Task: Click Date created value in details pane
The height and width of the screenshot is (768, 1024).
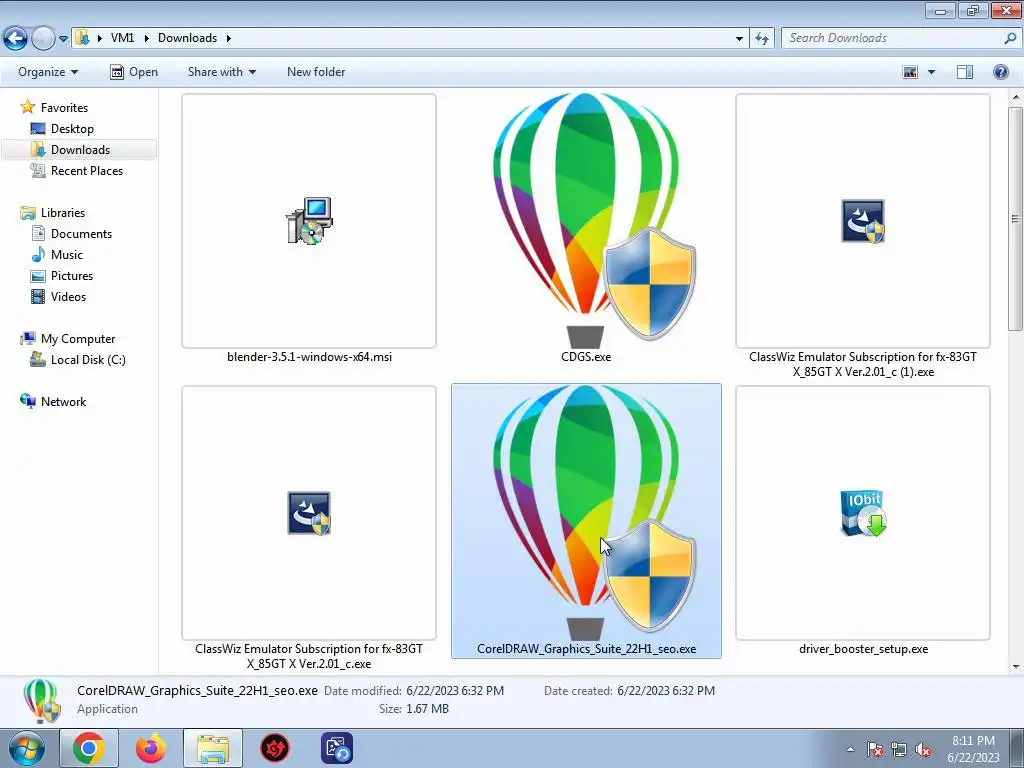Action: [665, 690]
